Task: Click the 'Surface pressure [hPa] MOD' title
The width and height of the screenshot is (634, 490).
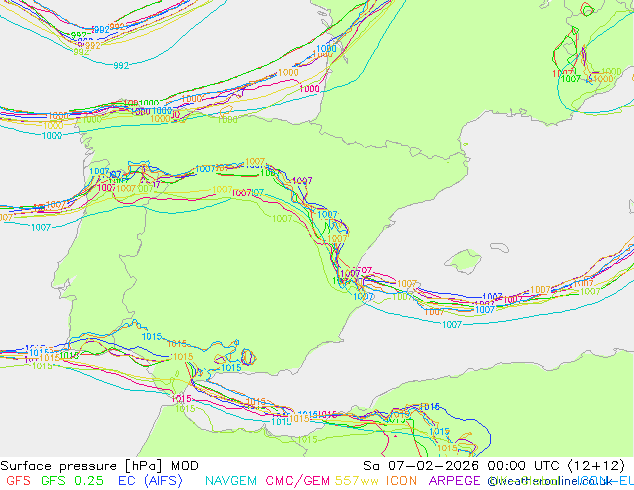Action: click(99, 466)
